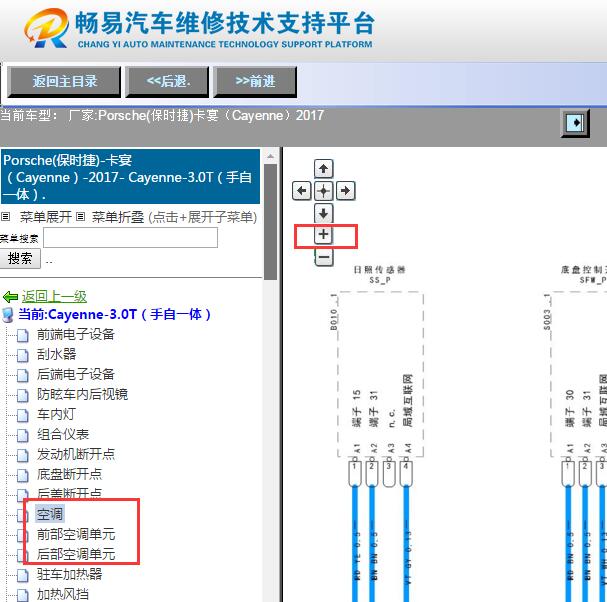This screenshot has height=602, width=607.
Task: Open 后部空调单元 tree item
Action: pyautogui.click(x=76, y=555)
